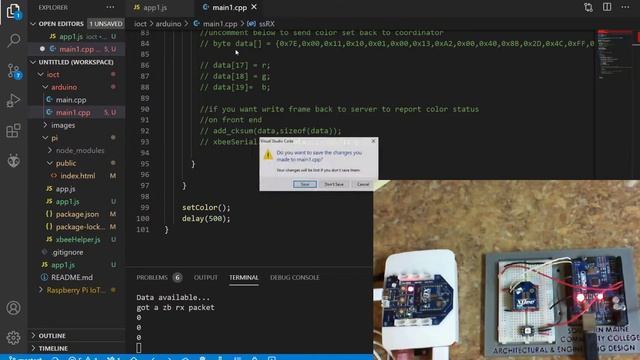640x360 pixels.
Task: Click the terminal input cursor
Action: tap(139, 348)
